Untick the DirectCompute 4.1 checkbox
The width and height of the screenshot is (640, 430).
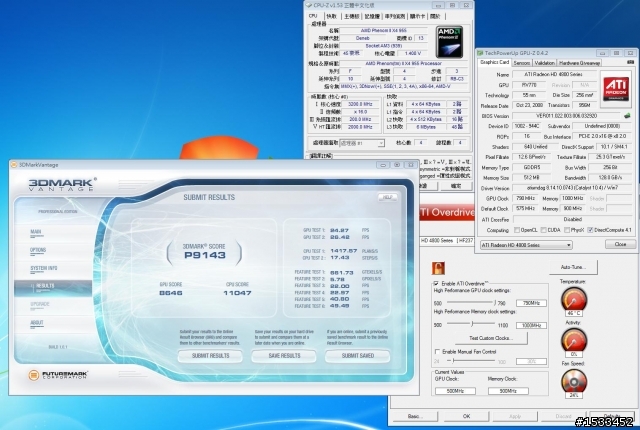[590, 230]
